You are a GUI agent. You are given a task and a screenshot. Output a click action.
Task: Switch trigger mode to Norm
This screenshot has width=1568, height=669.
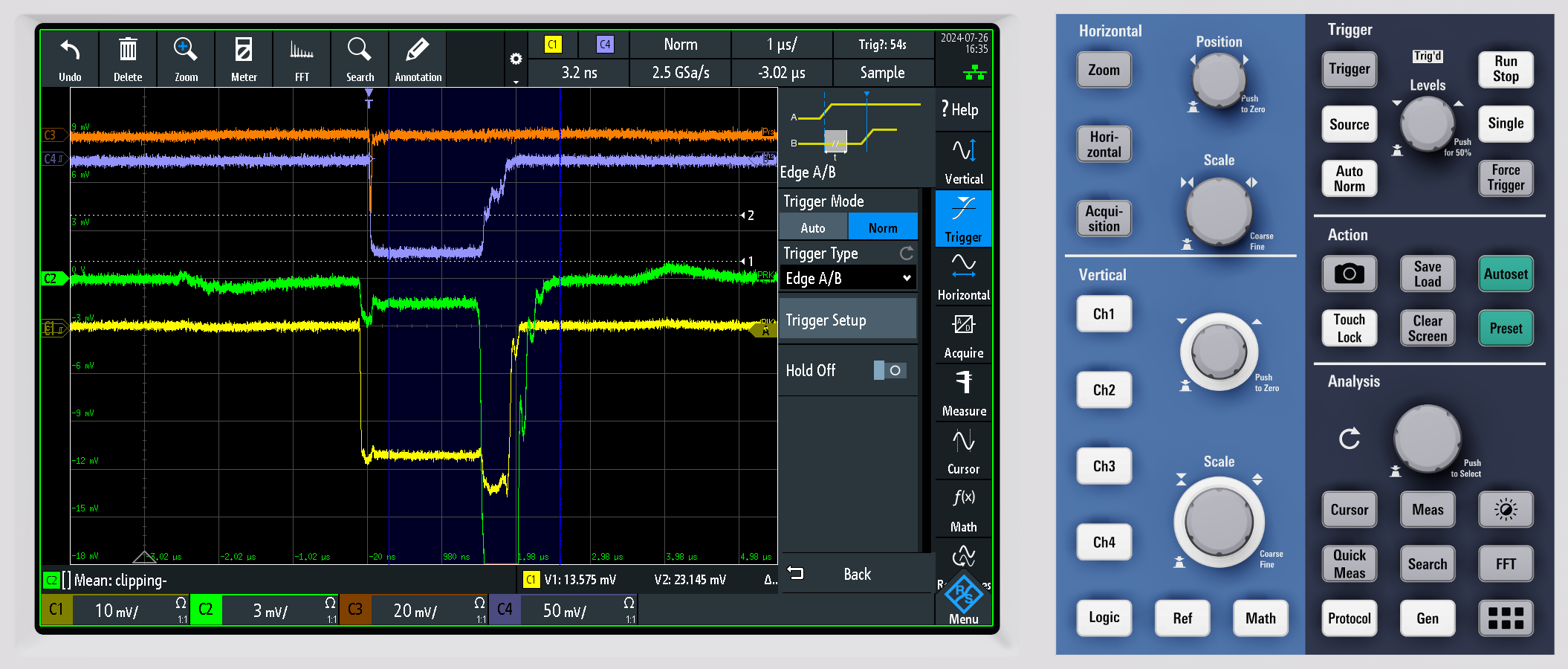883,227
